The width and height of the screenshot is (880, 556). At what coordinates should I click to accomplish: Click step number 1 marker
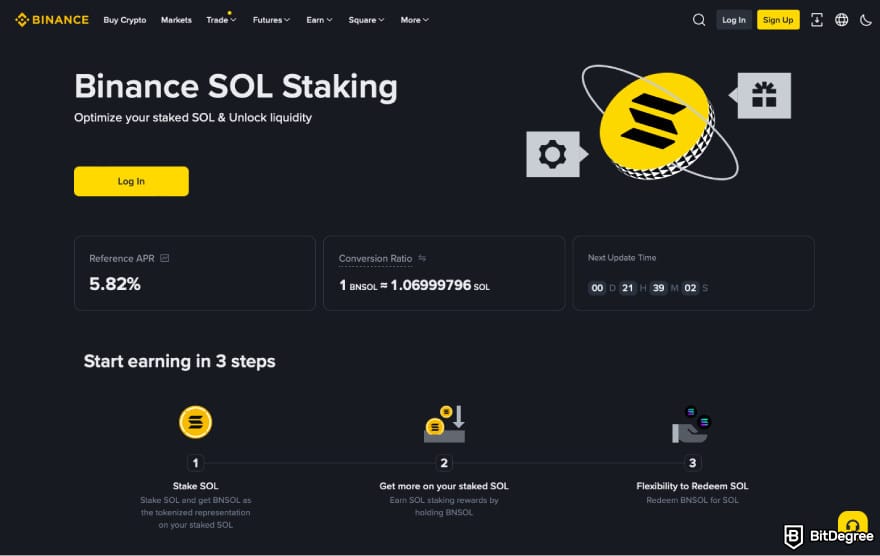(x=195, y=463)
